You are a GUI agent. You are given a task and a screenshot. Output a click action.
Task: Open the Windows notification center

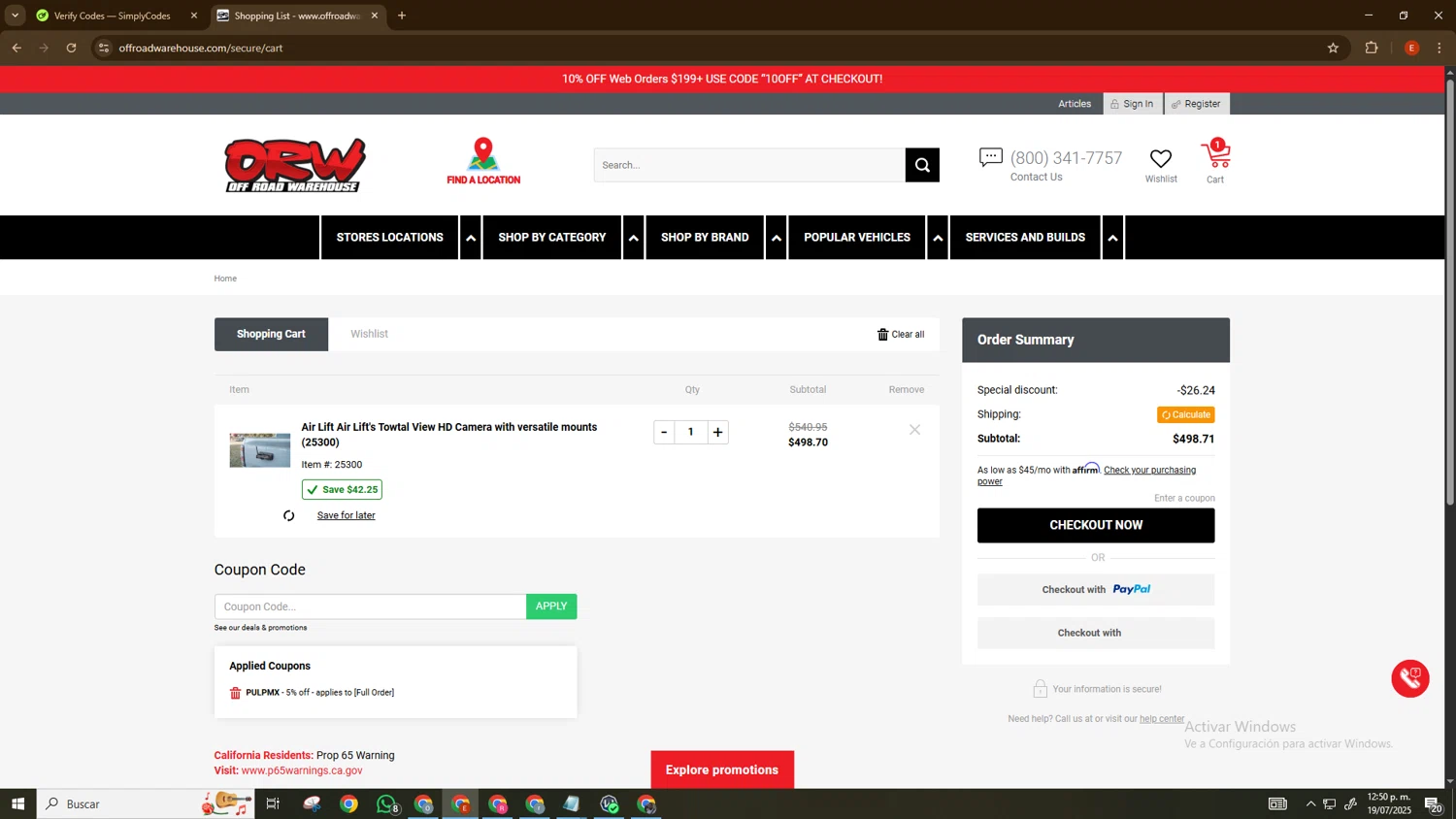1433,803
